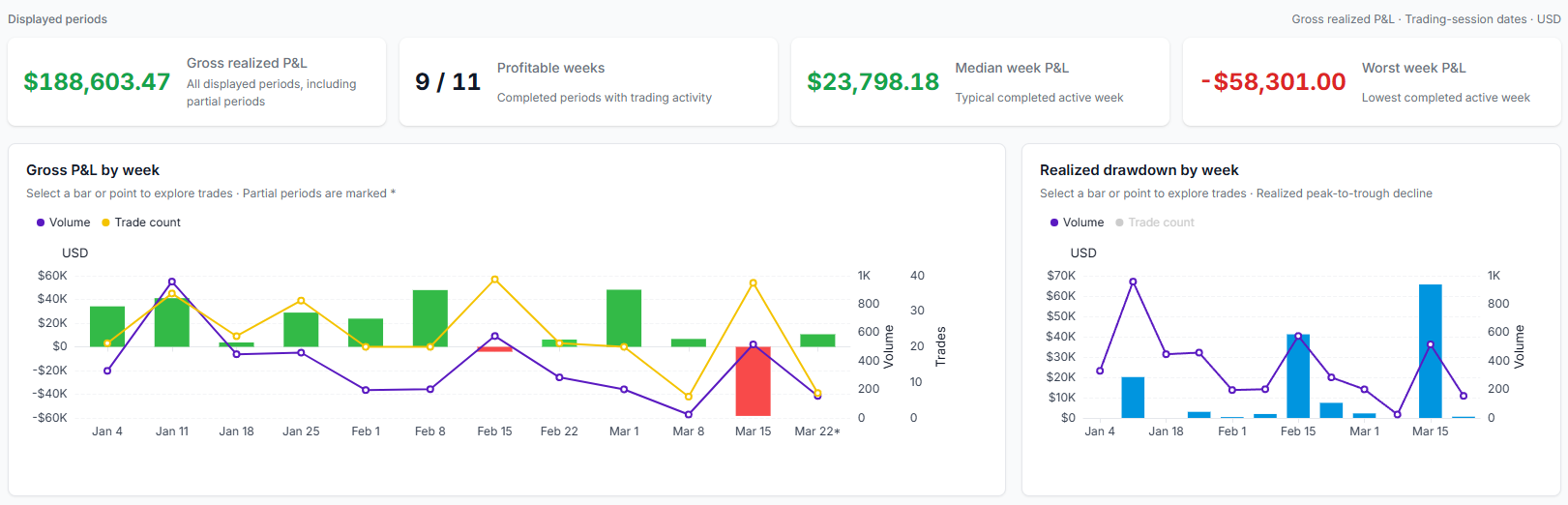Toggle Trade count series in Gross P&L legend
Image resolution: width=1568 pixels, height=505 pixels.
141,223
